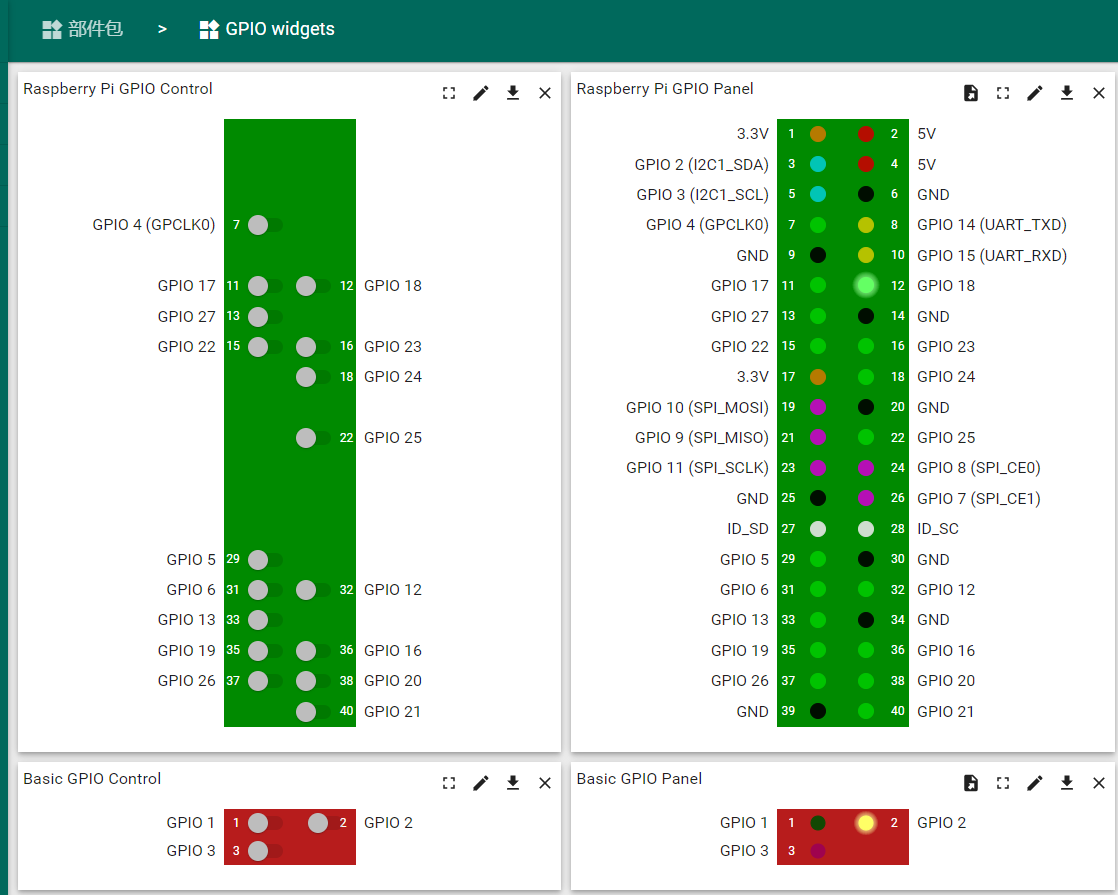Screen dimensions: 1118x895
Task: Toggle GPIO 25 switch on pin 22
Action: tap(313, 437)
